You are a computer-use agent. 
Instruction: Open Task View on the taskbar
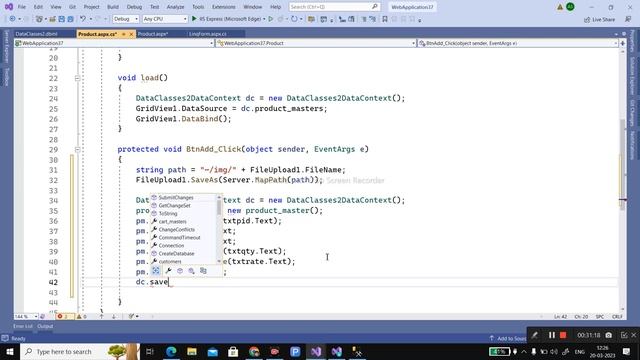point(150,351)
